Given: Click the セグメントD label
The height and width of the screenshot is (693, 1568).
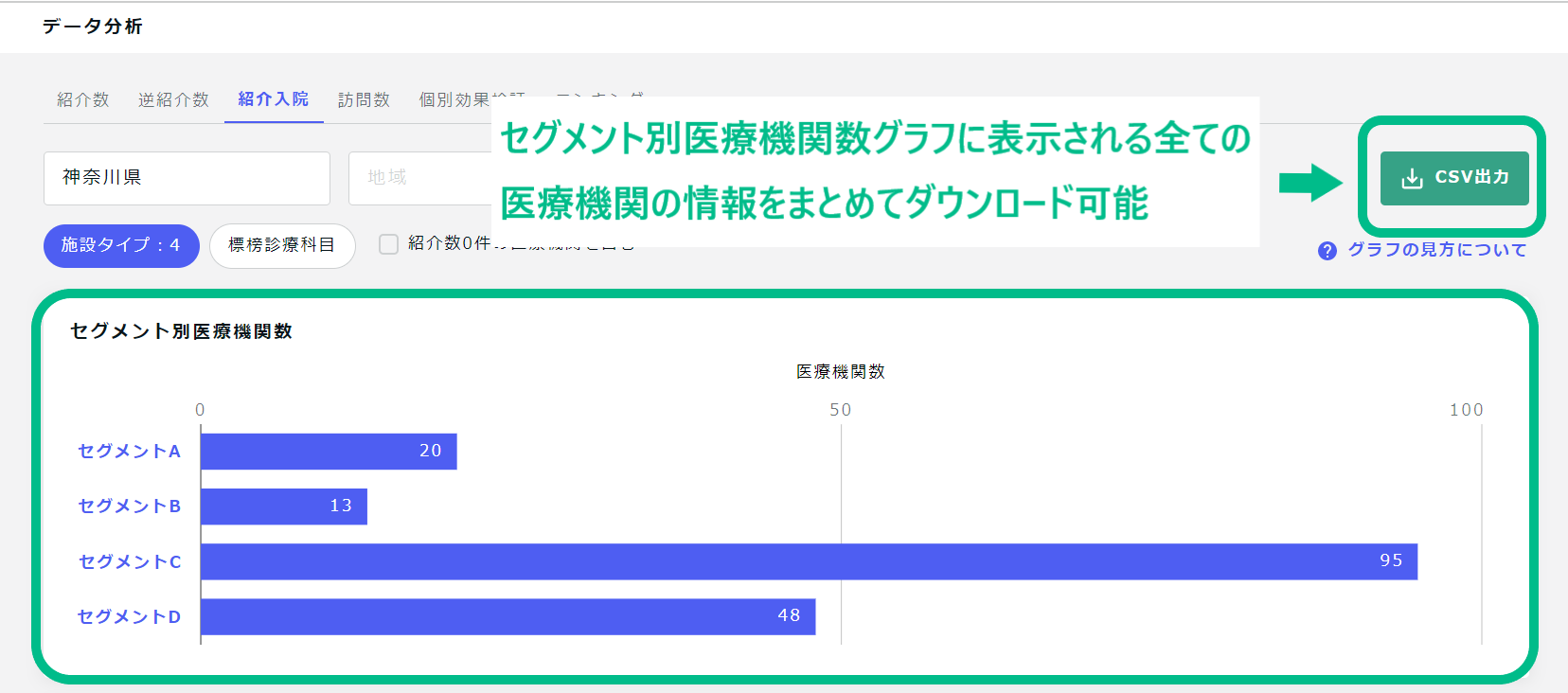Looking at the screenshot, I should [129, 617].
